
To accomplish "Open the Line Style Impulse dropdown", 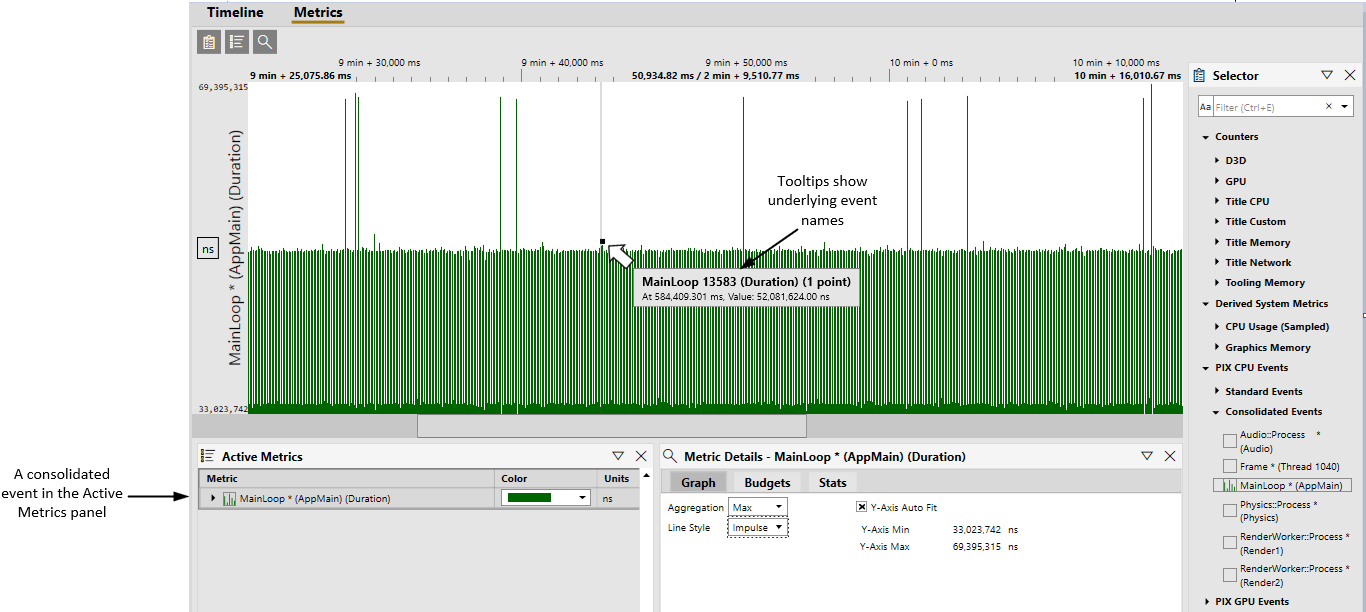I will point(759,527).
